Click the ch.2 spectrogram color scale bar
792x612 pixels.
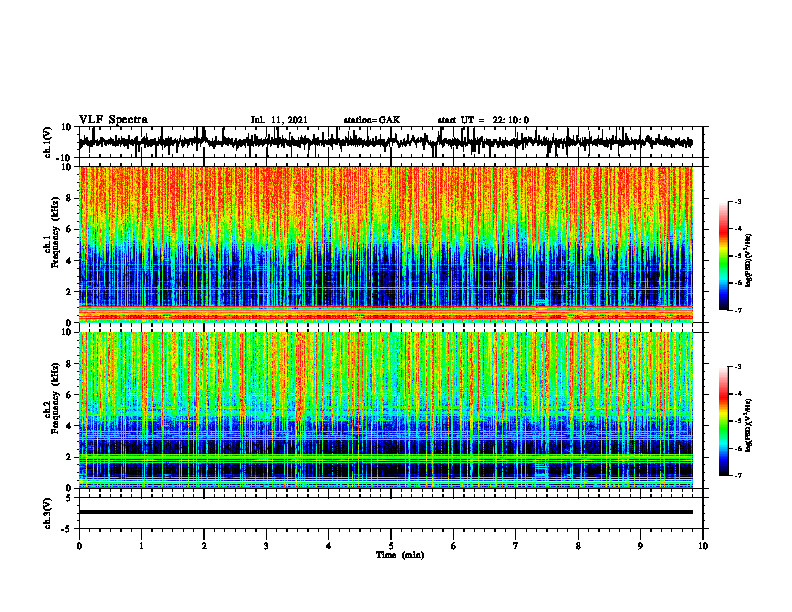pyautogui.click(x=723, y=421)
